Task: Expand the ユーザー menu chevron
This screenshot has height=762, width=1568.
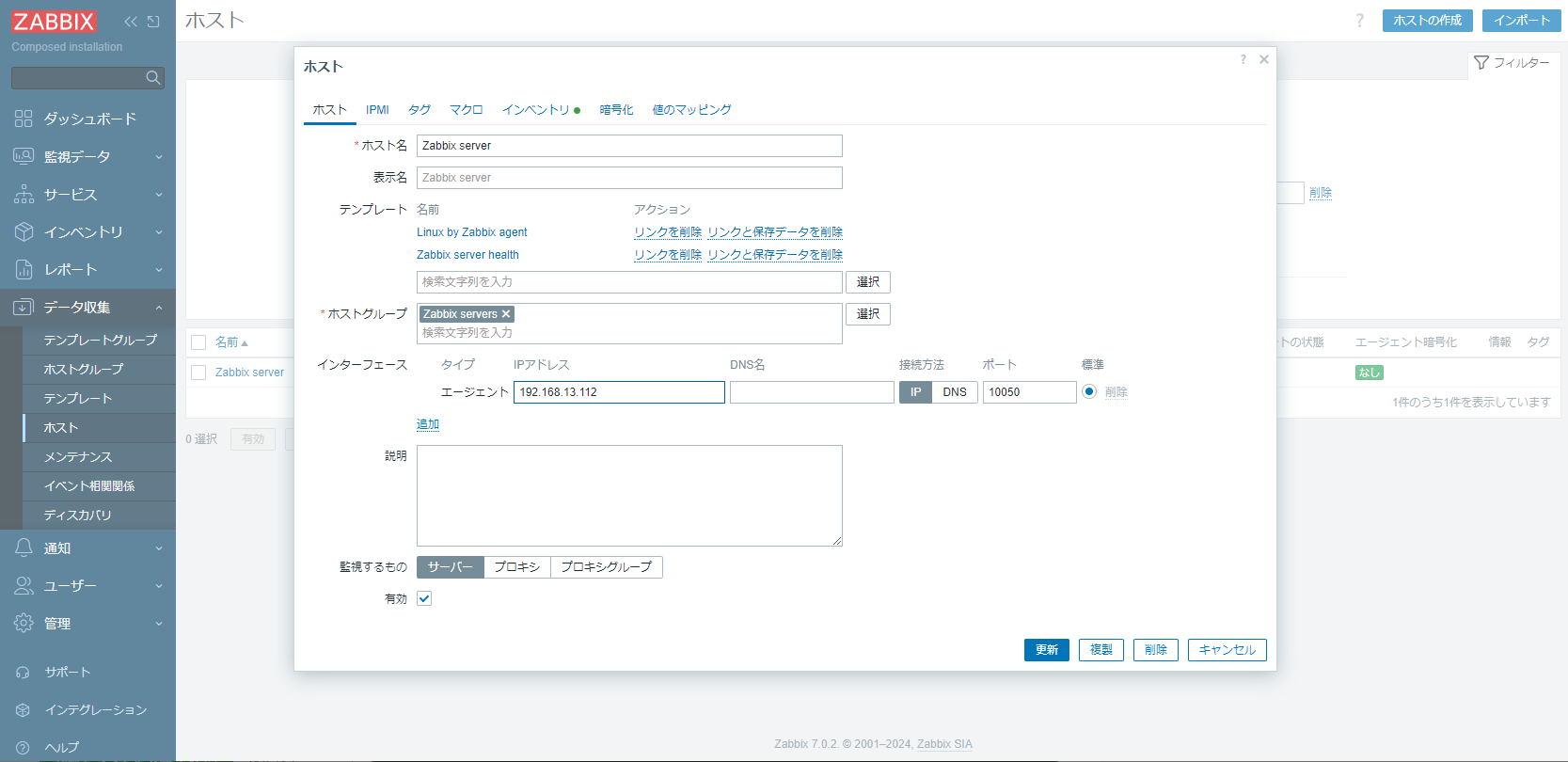Action: click(159, 586)
